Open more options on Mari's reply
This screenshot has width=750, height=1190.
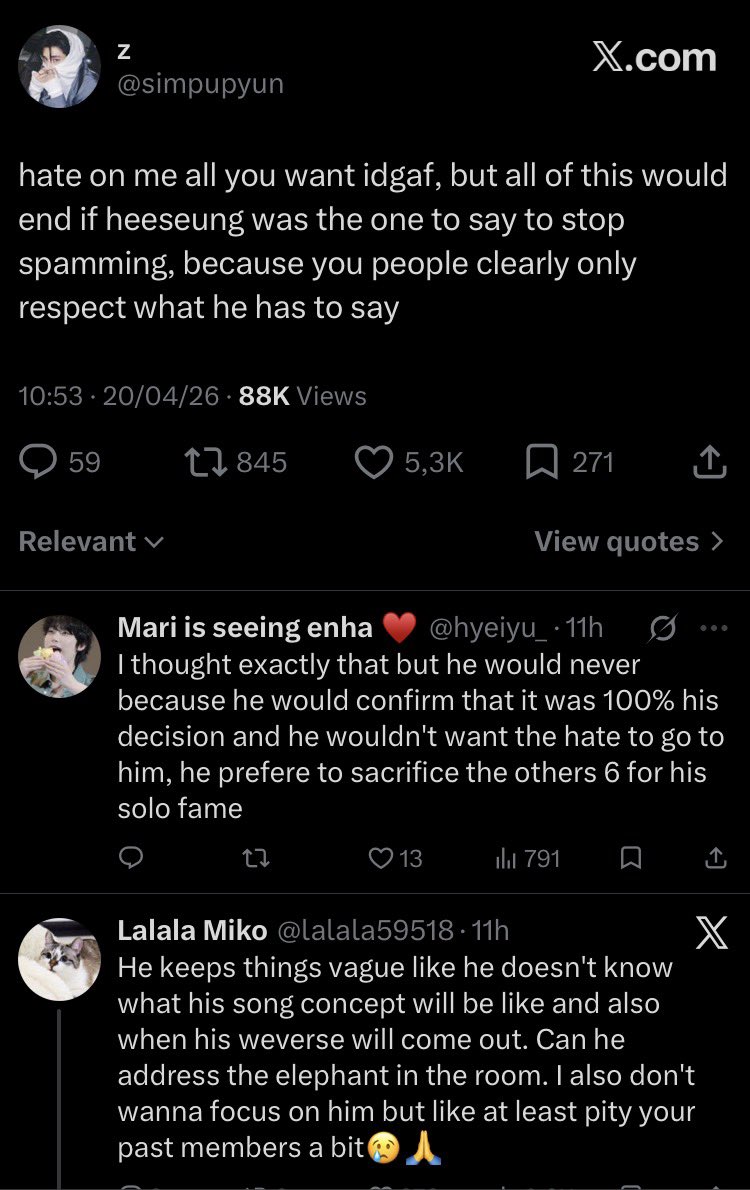pos(714,628)
